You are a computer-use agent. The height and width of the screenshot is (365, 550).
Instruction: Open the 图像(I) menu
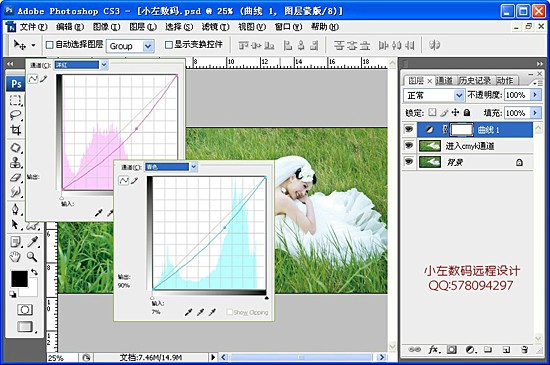point(106,27)
